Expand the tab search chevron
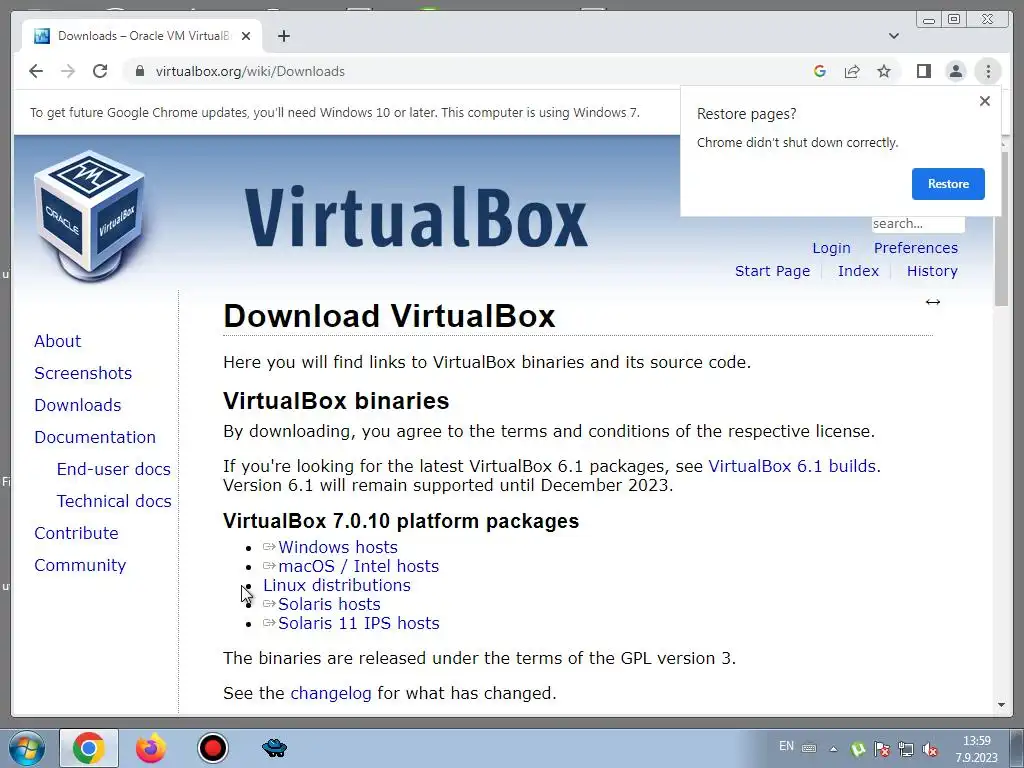Image resolution: width=1024 pixels, height=768 pixels. click(x=894, y=36)
